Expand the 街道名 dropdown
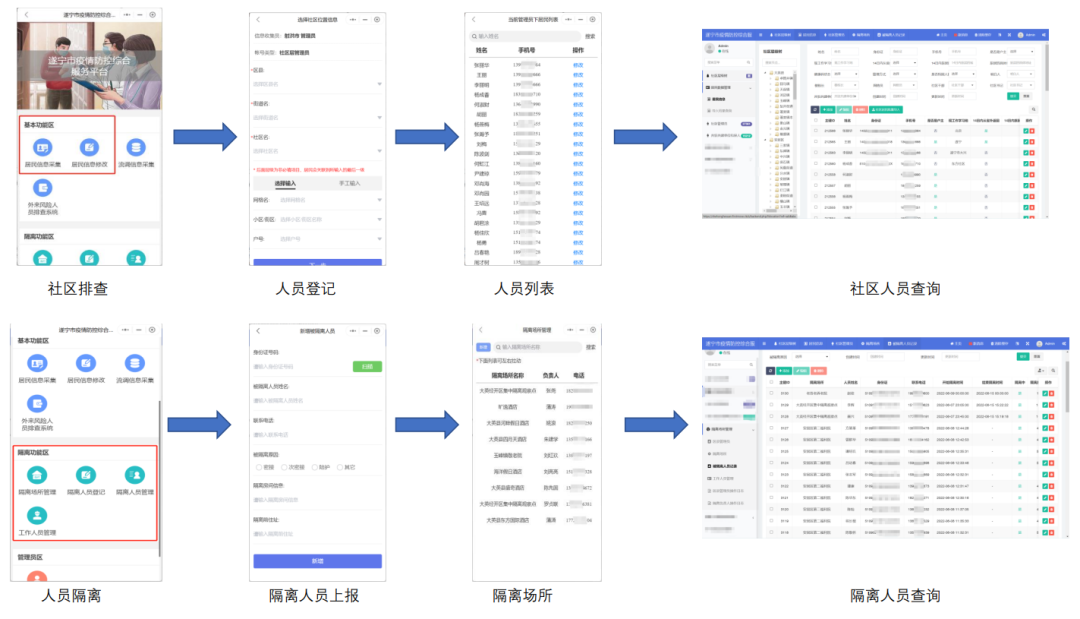The width and height of the screenshot is (1080, 619). pos(316,117)
